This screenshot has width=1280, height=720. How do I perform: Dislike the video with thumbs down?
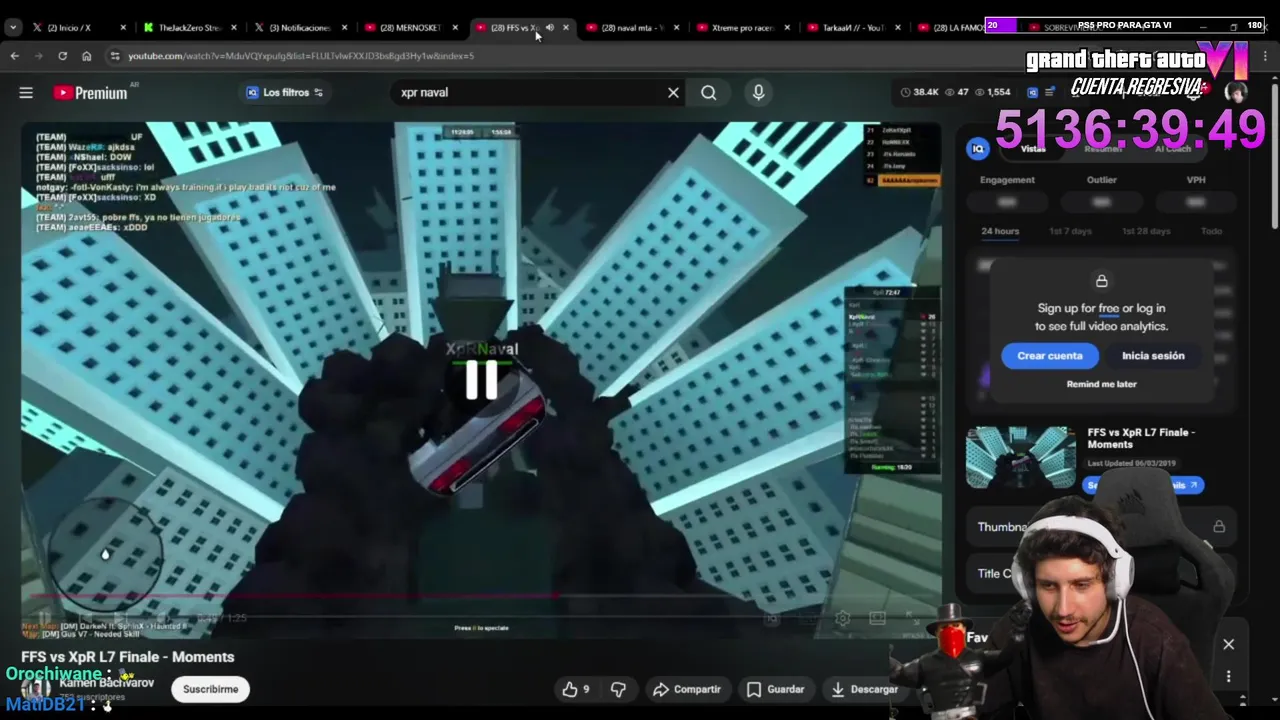[618, 689]
